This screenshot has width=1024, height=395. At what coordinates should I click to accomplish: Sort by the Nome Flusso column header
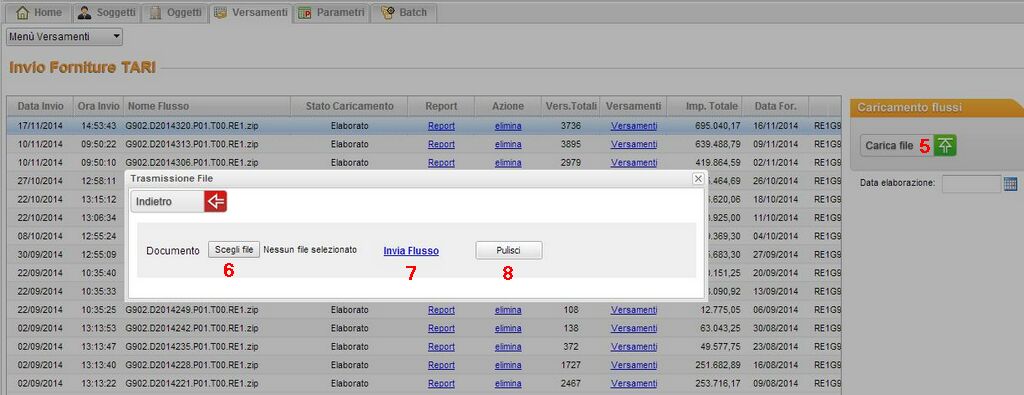206,106
